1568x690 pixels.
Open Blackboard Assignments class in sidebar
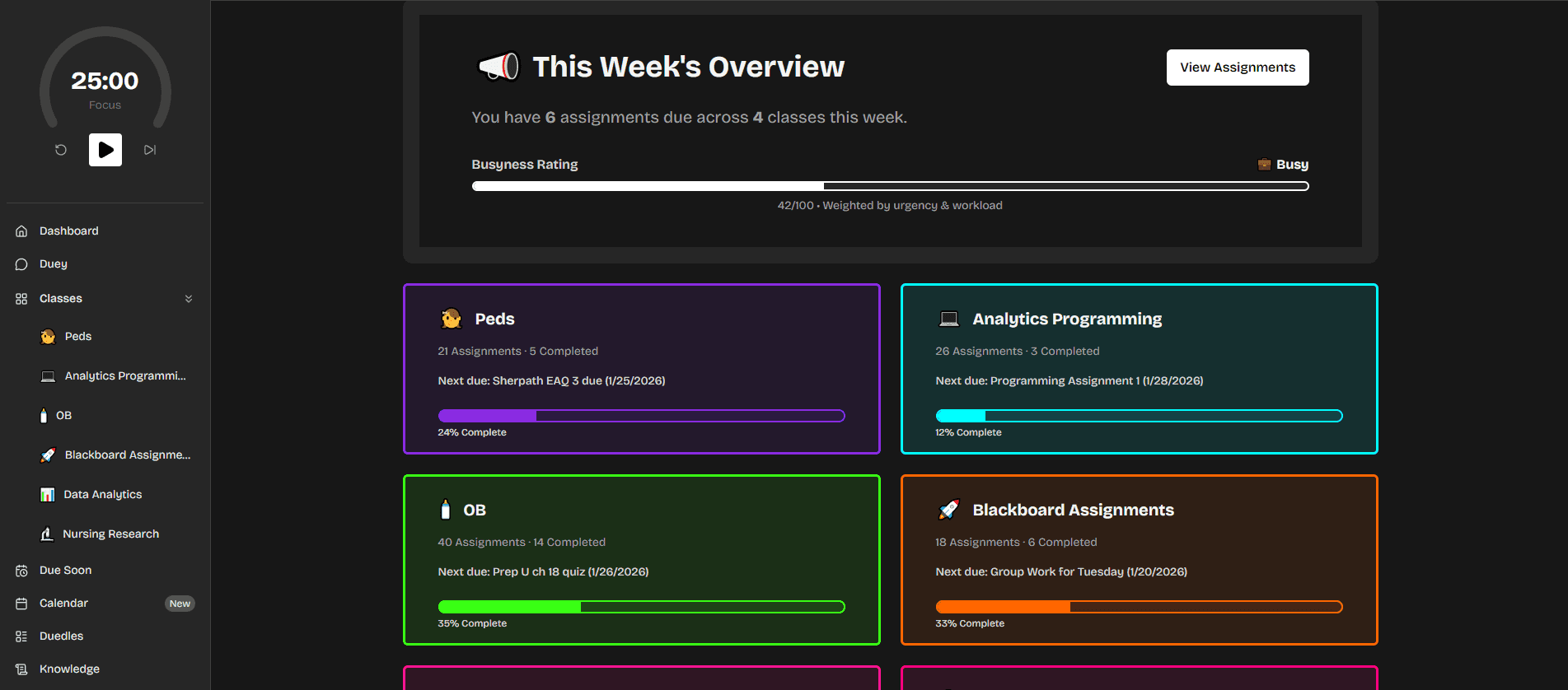128,455
